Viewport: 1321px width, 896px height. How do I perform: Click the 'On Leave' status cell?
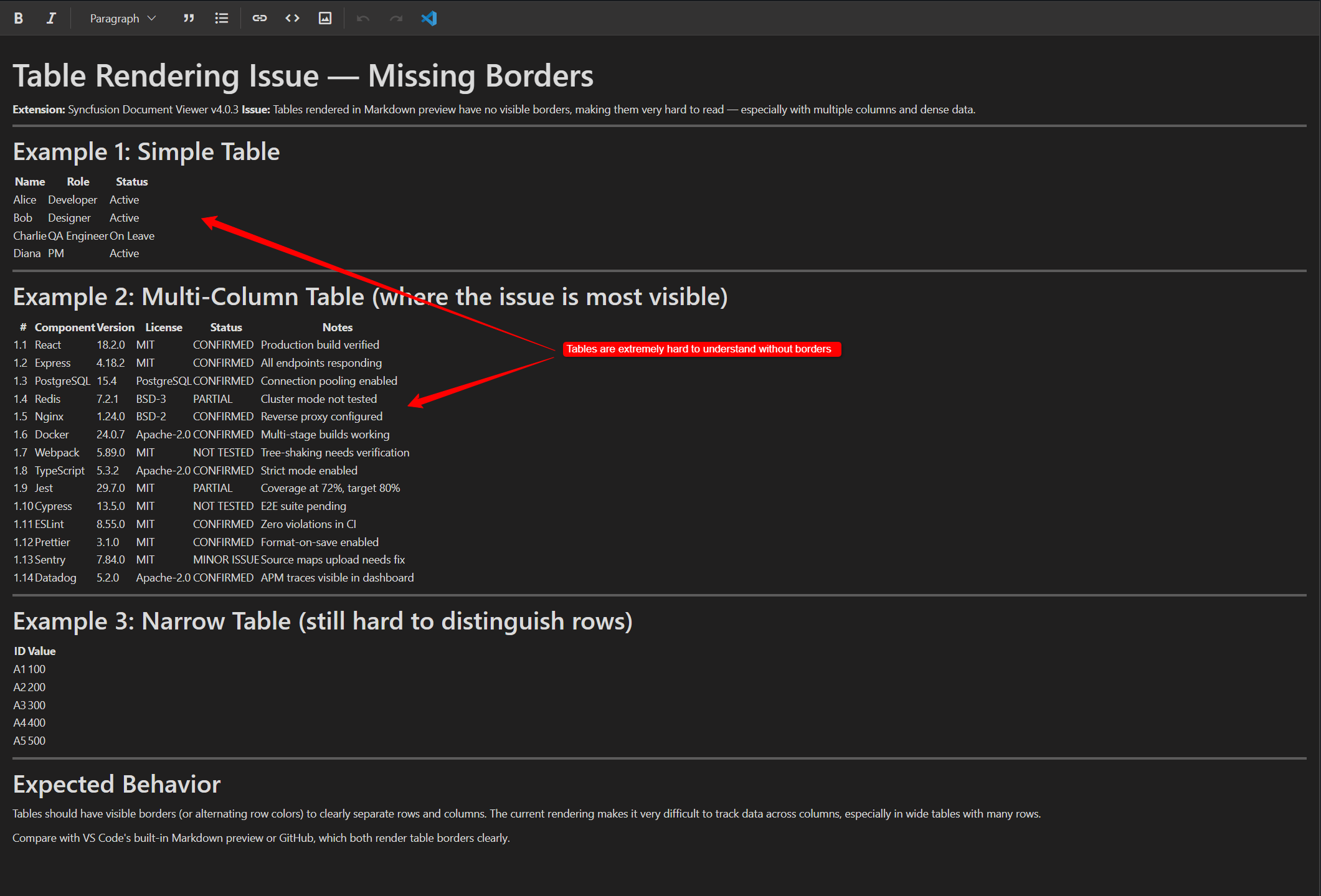point(132,236)
